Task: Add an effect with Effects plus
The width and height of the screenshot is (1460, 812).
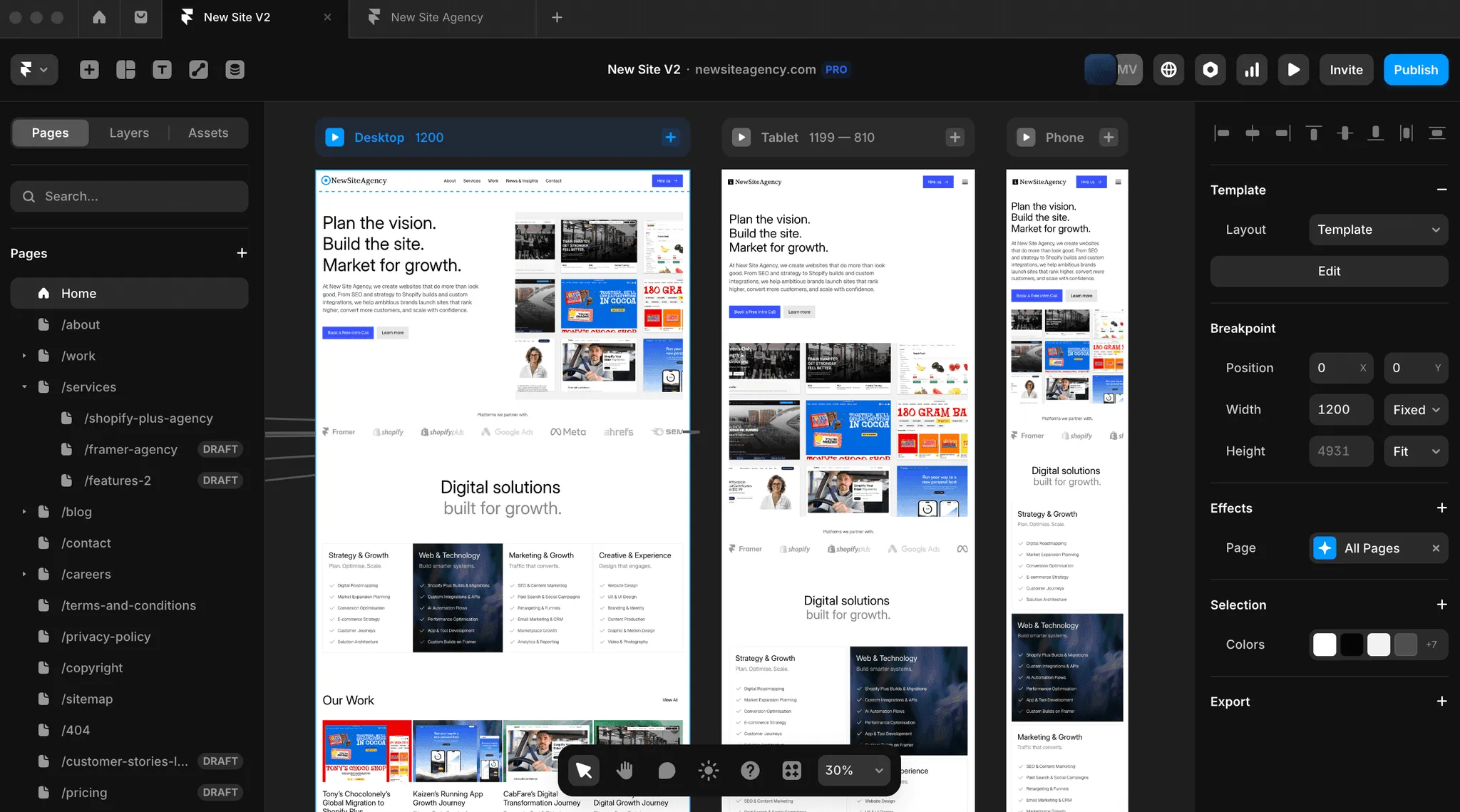Action: 1441,508
